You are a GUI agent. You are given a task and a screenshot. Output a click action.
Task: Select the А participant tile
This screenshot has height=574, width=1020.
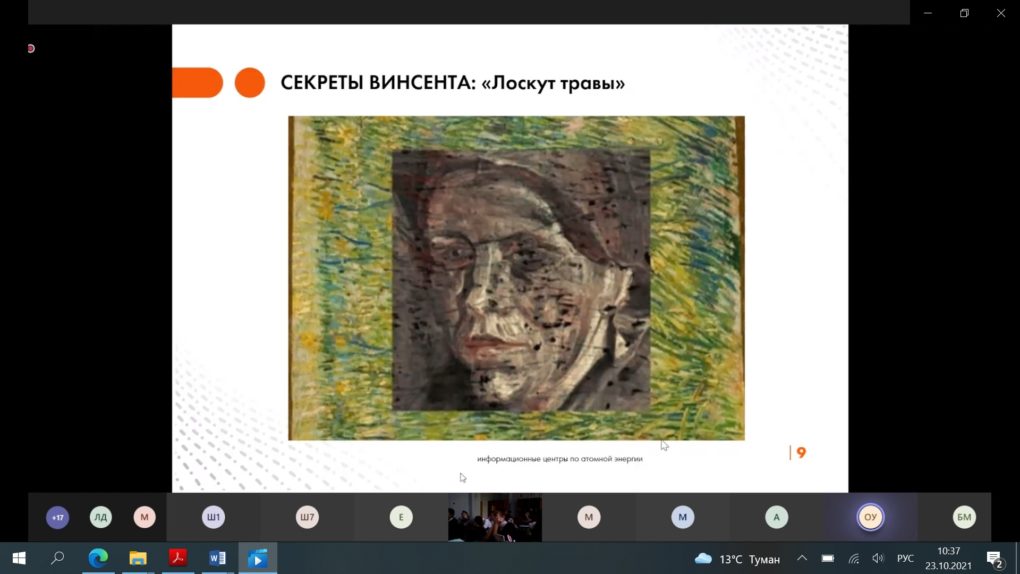tap(776, 517)
